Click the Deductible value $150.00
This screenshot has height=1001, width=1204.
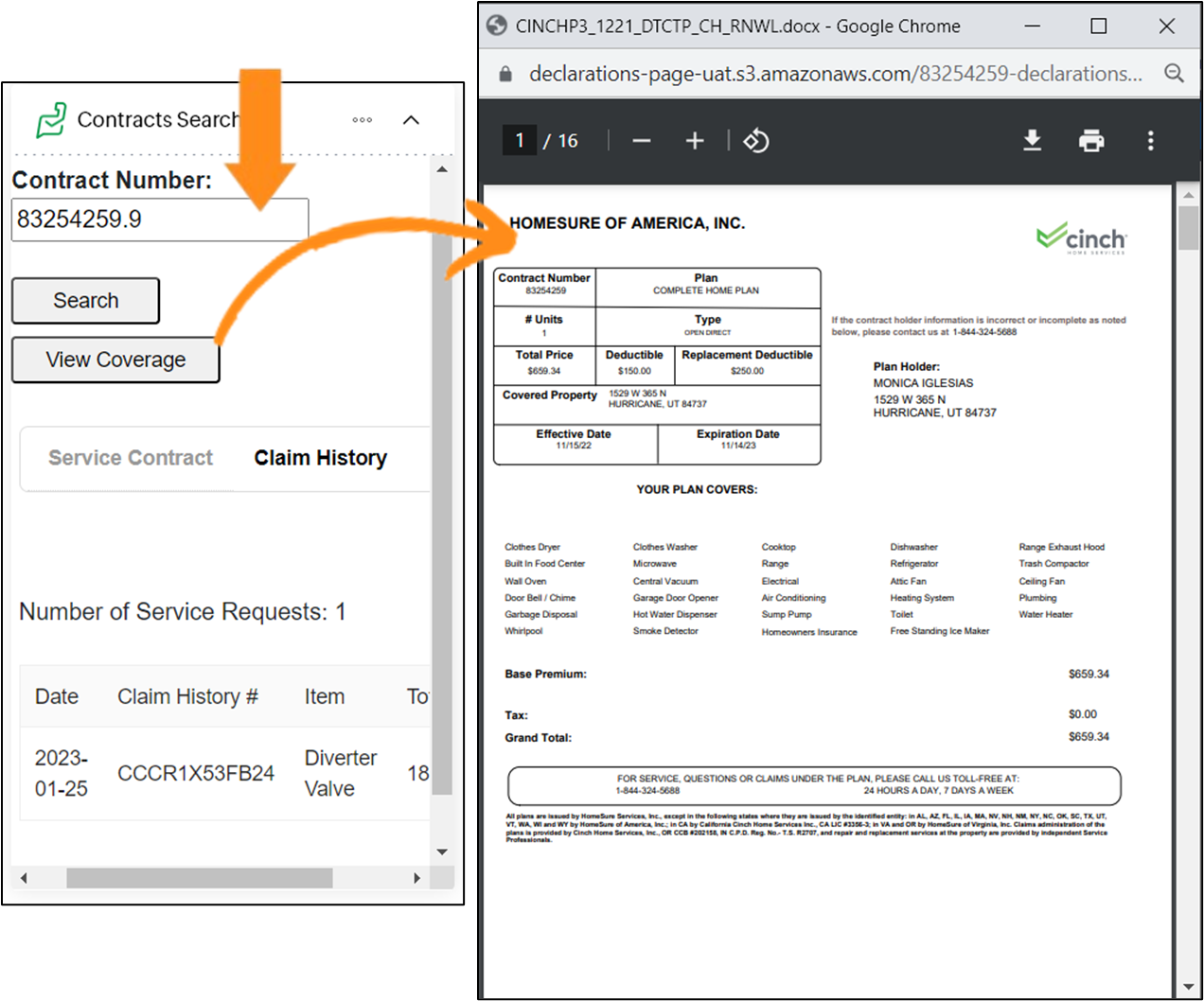click(634, 371)
